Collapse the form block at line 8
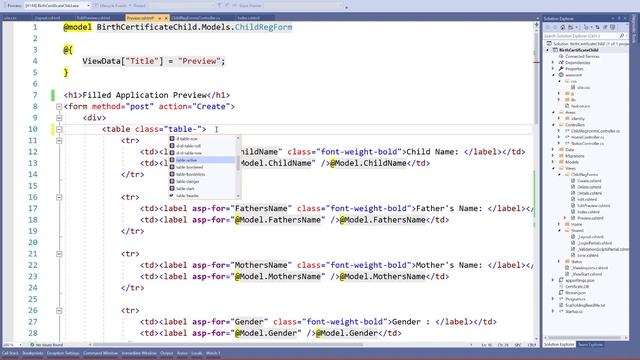 click(x=59, y=107)
